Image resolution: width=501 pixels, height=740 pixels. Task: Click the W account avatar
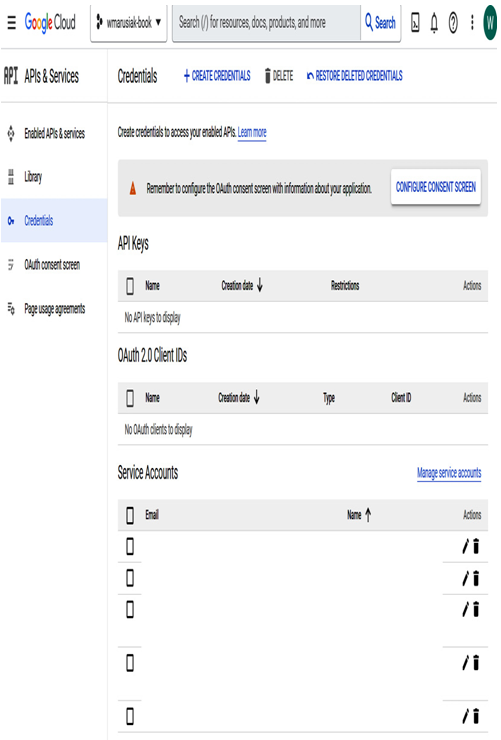(490, 23)
